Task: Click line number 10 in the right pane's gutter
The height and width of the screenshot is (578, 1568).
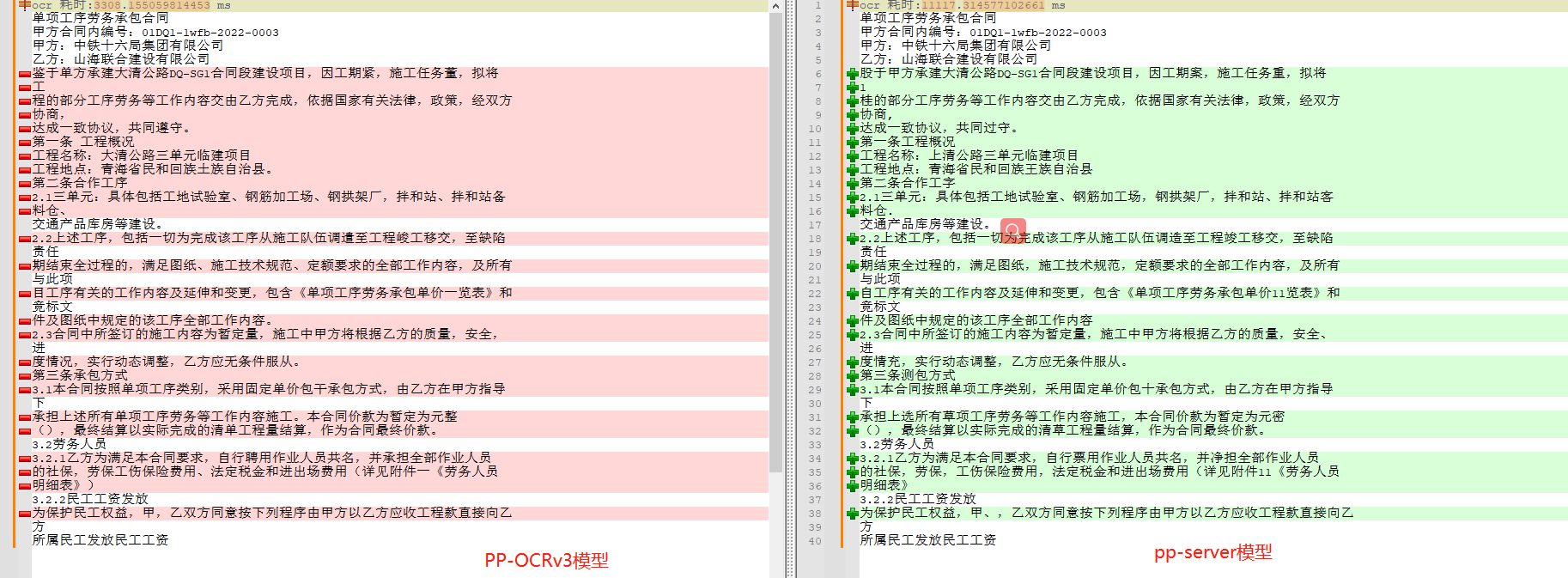Action: coord(815,129)
